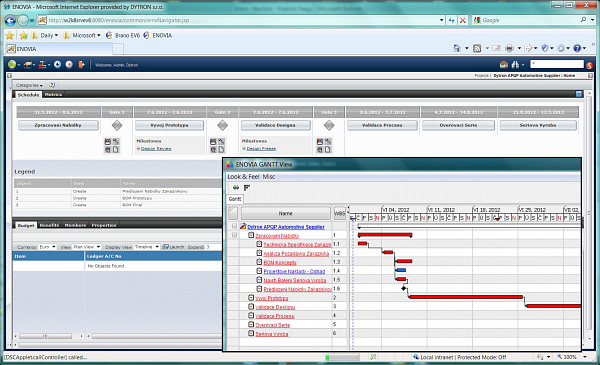
Task: Open the Microsoft favorites folder dropdown
Action: tap(82, 36)
